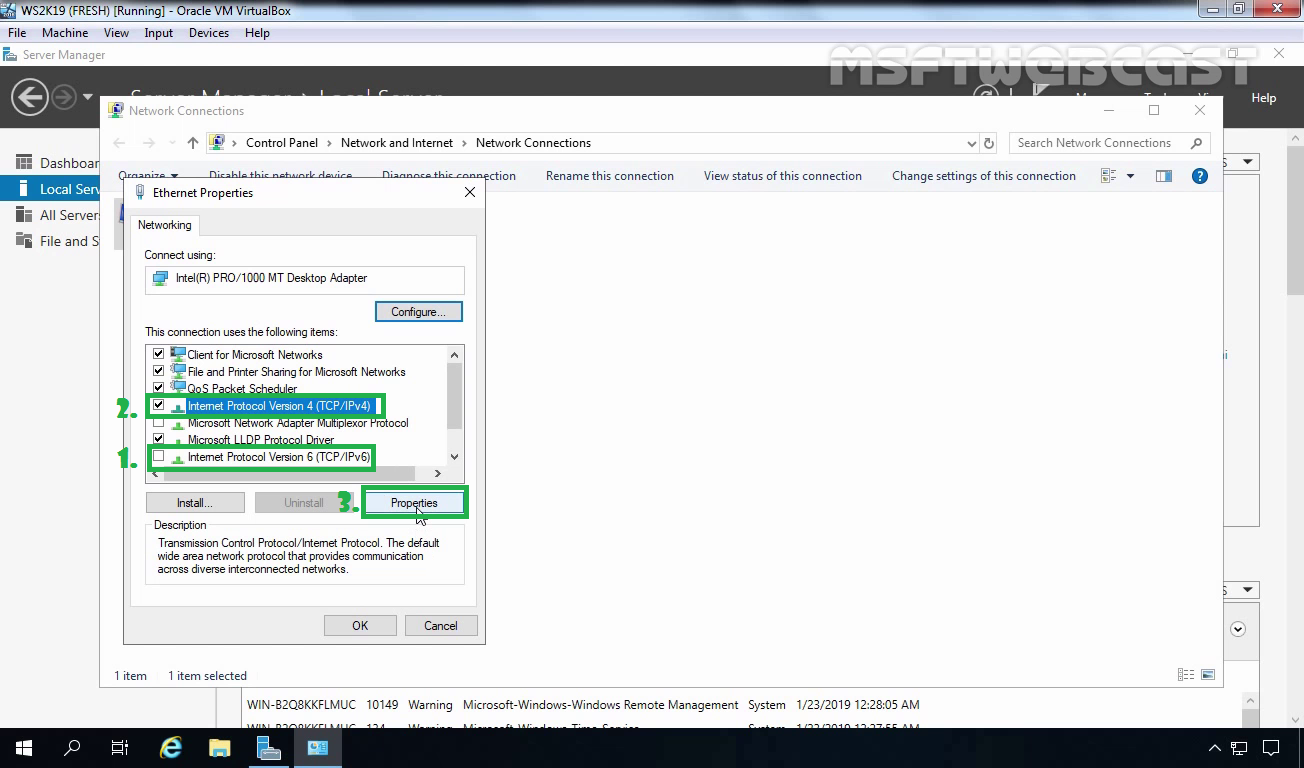Click the Properties button in Ethernet Properties
The width and height of the screenshot is (1304, 768).
(x=414, y=503)
